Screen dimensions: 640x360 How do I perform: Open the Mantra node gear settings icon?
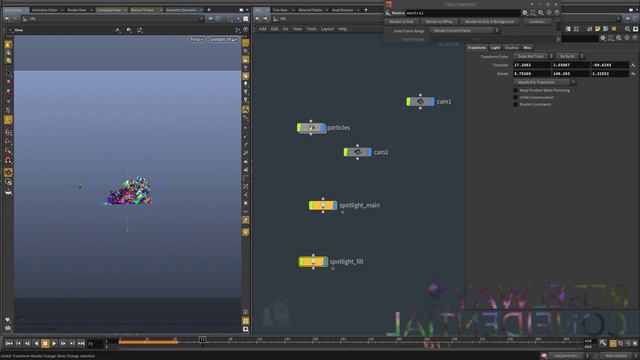point(525,13)
